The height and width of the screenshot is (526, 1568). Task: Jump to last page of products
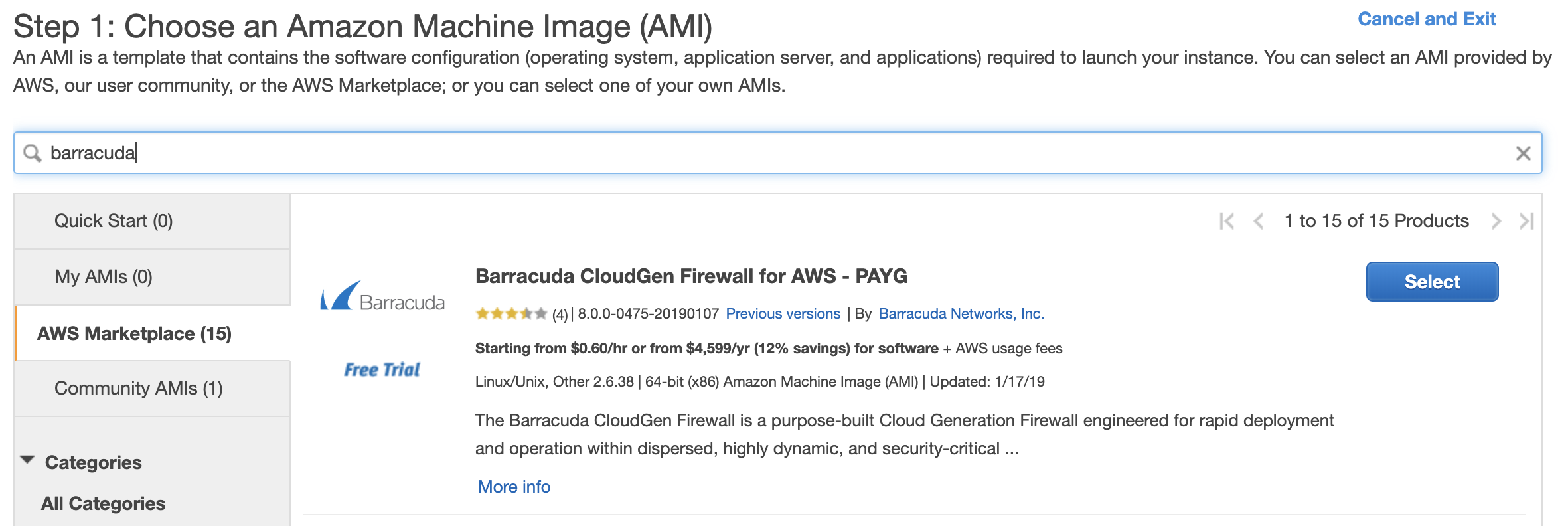[1526, 221]
